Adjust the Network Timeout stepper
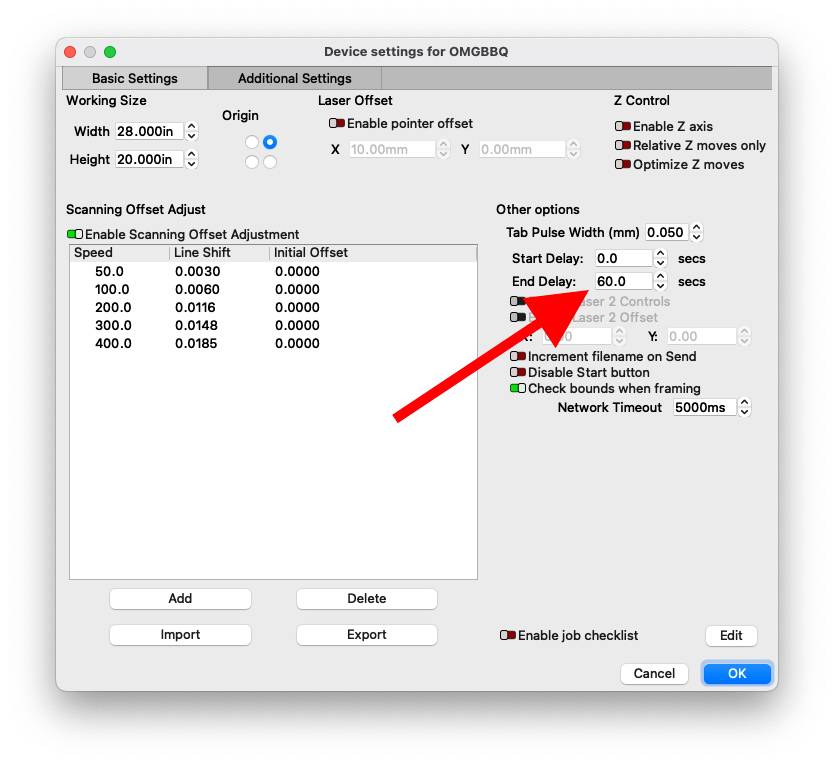 [x=744, y=408]
